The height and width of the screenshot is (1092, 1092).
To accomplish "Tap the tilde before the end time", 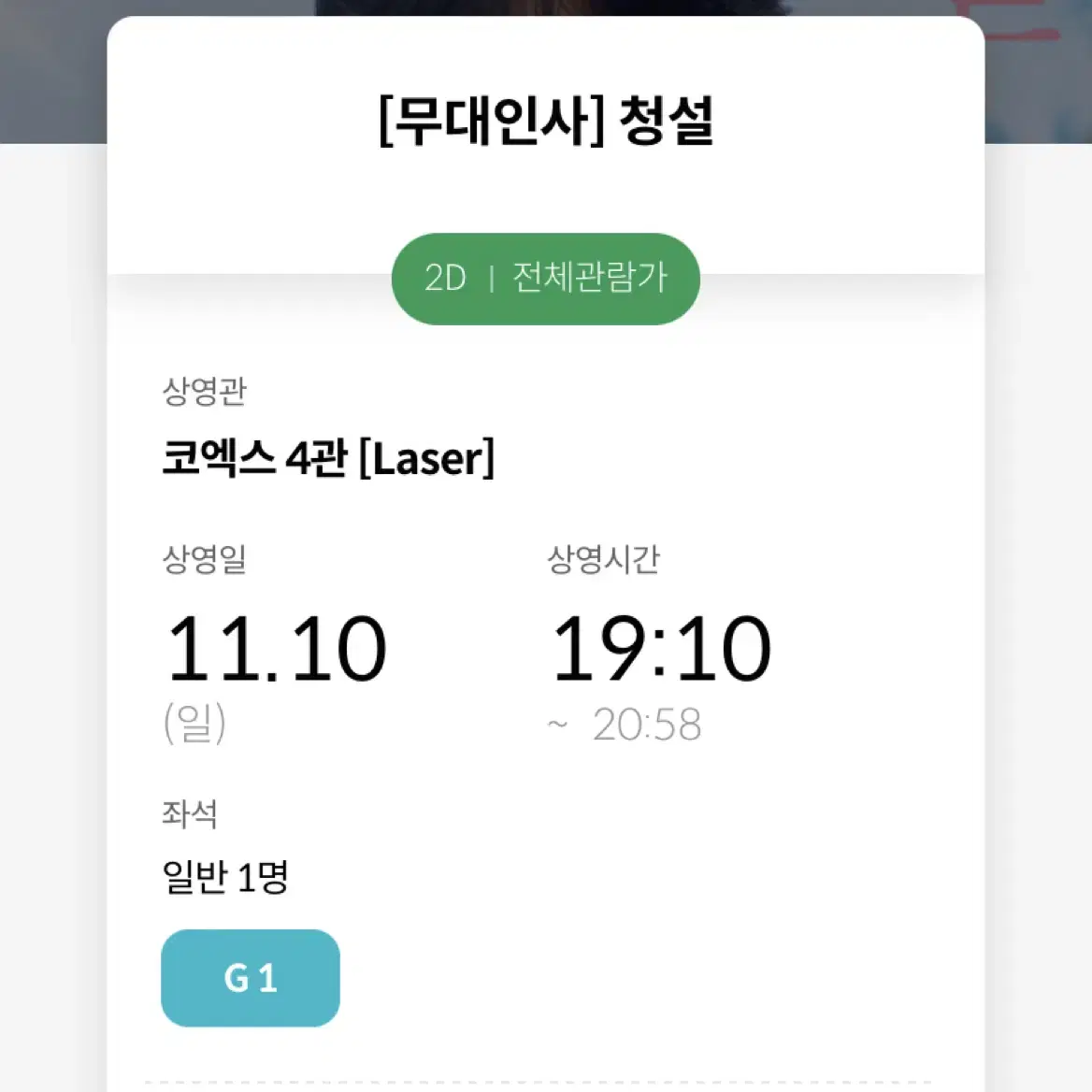I will 557,725.
